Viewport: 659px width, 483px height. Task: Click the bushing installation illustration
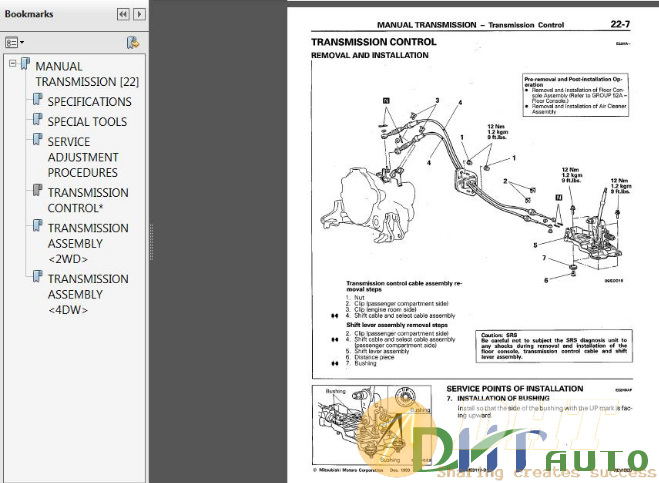(372, 425)
